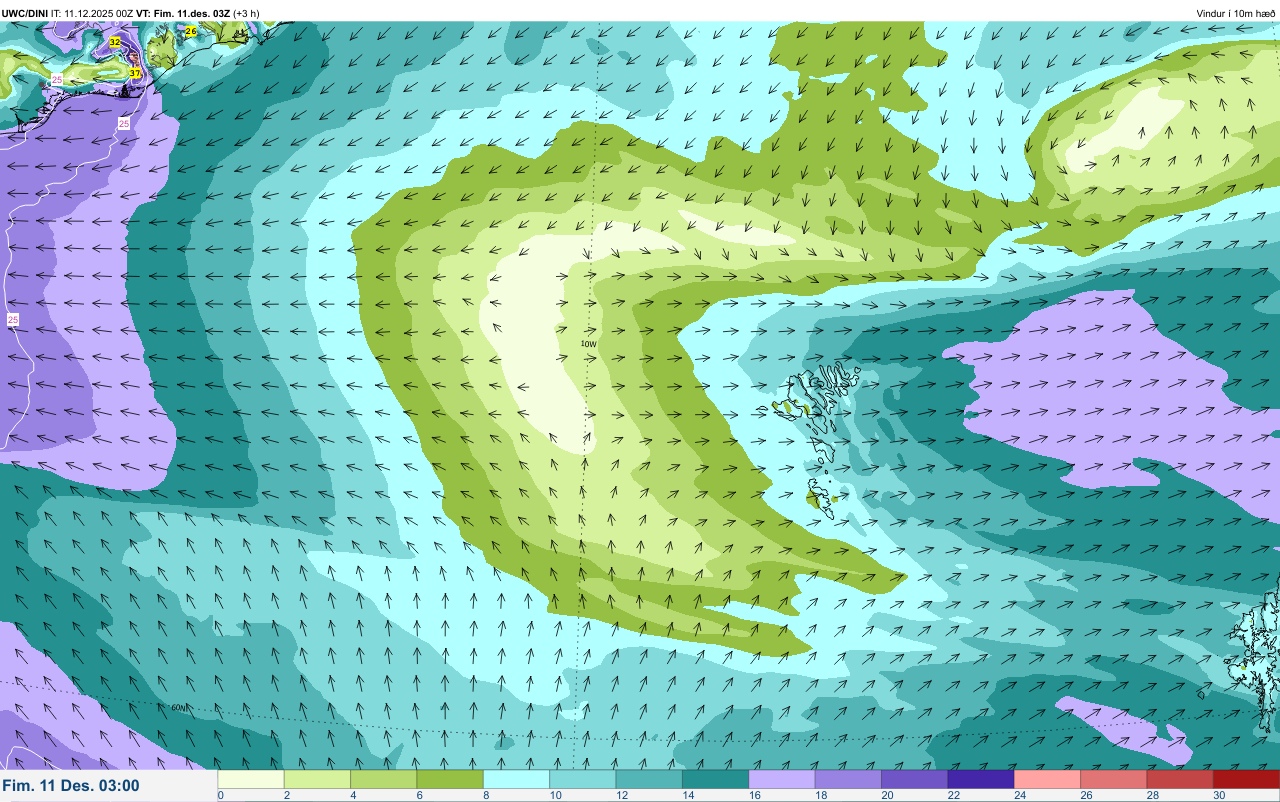Click the 16–18 lavender legend swatch
This screenshot has height=802, width=1280.
(x=782, y=779)
